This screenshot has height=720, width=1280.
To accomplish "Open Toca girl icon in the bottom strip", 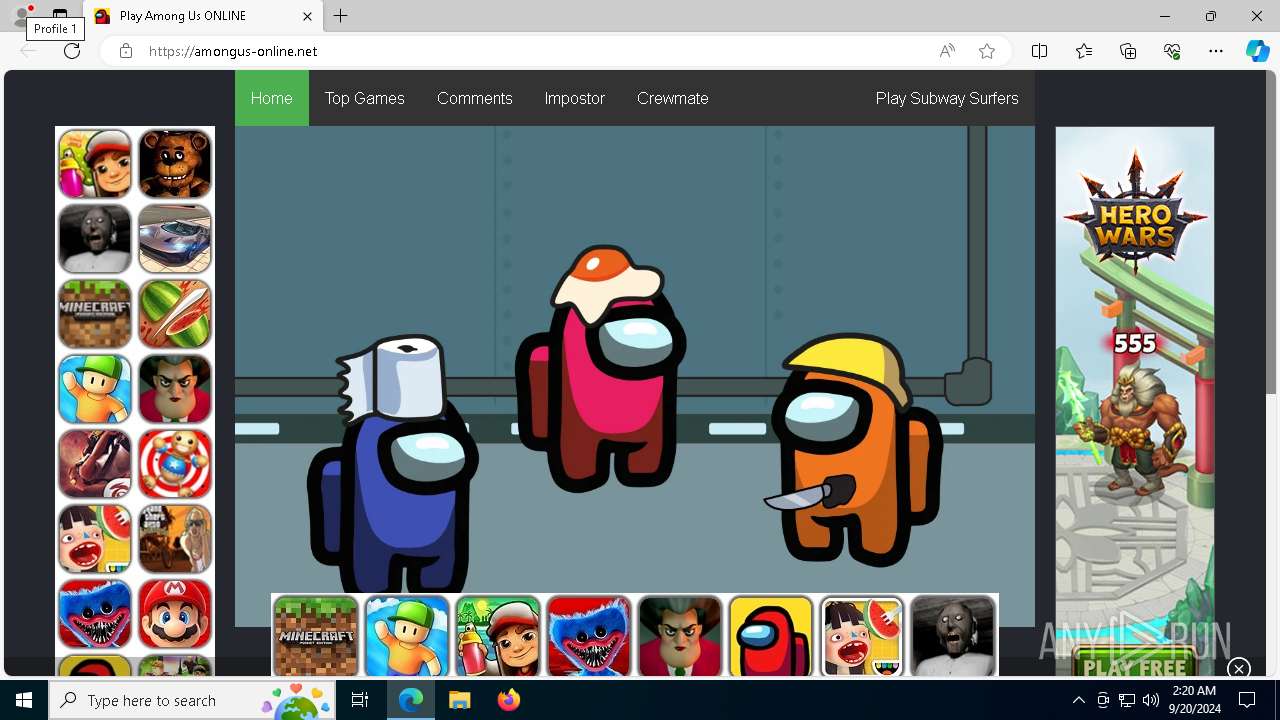I will point(862,636).
